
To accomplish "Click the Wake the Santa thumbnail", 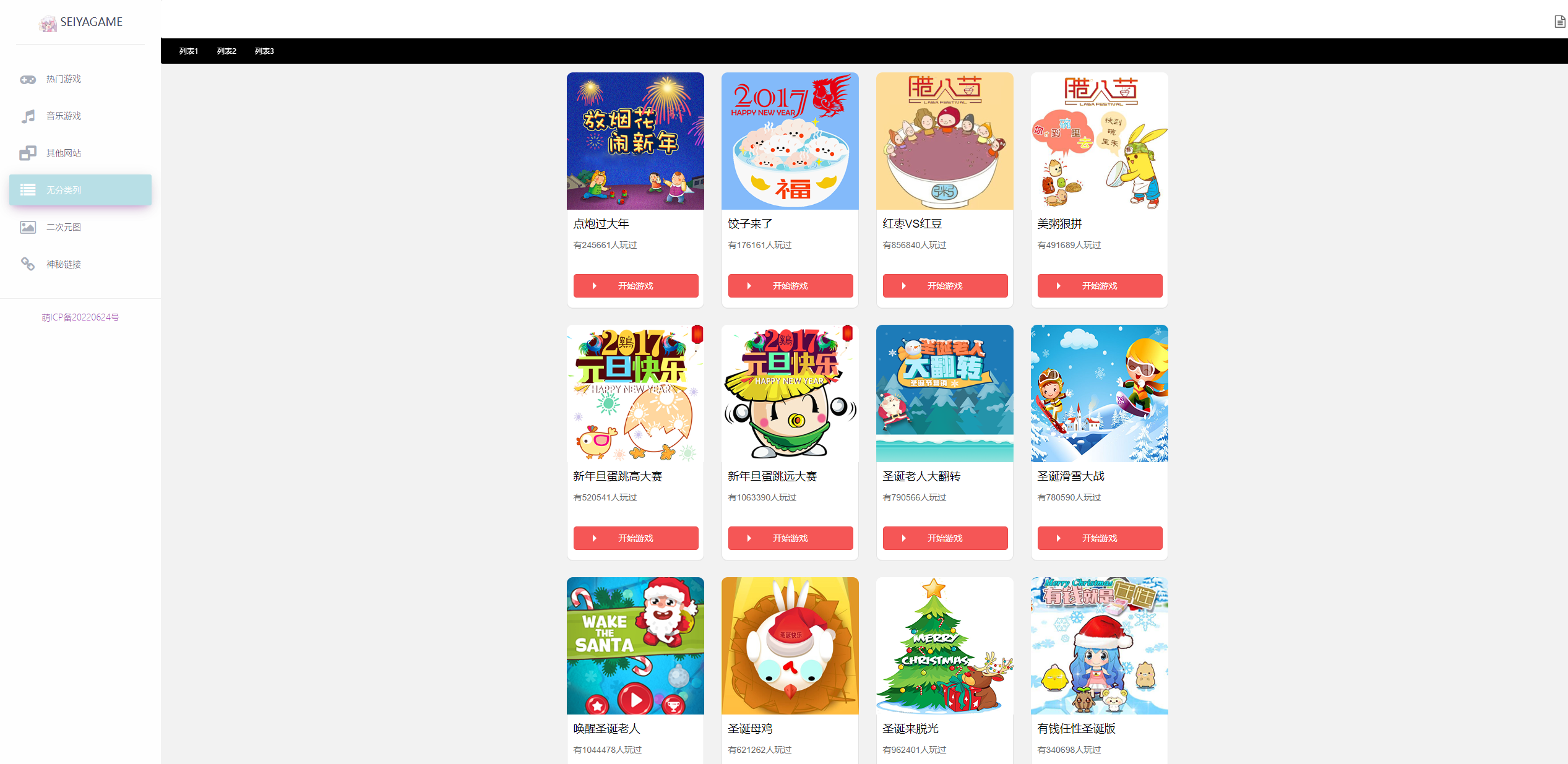I will (x=635, y=646).
